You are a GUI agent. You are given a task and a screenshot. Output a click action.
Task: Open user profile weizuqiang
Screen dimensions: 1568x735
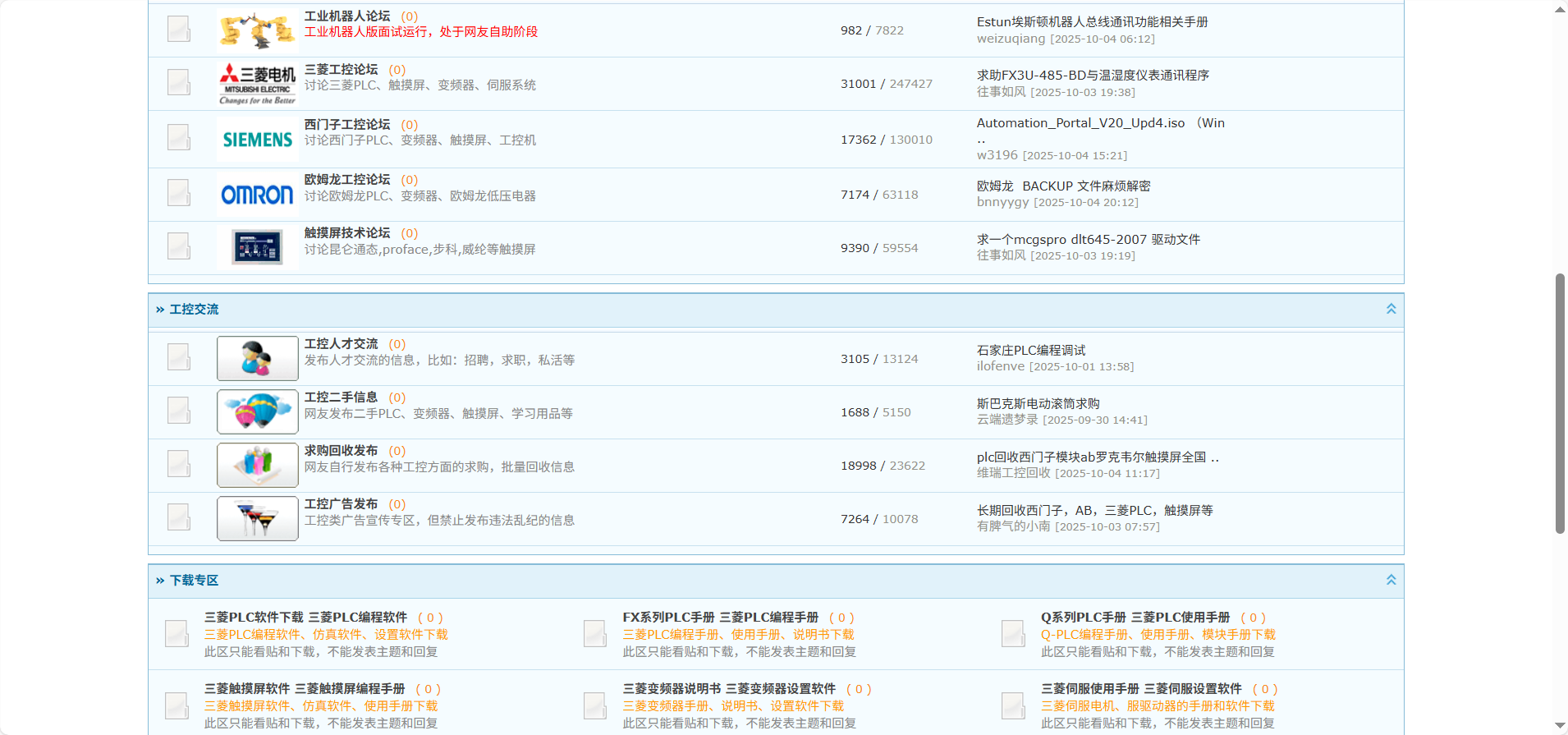click(x=1011, y=39)
